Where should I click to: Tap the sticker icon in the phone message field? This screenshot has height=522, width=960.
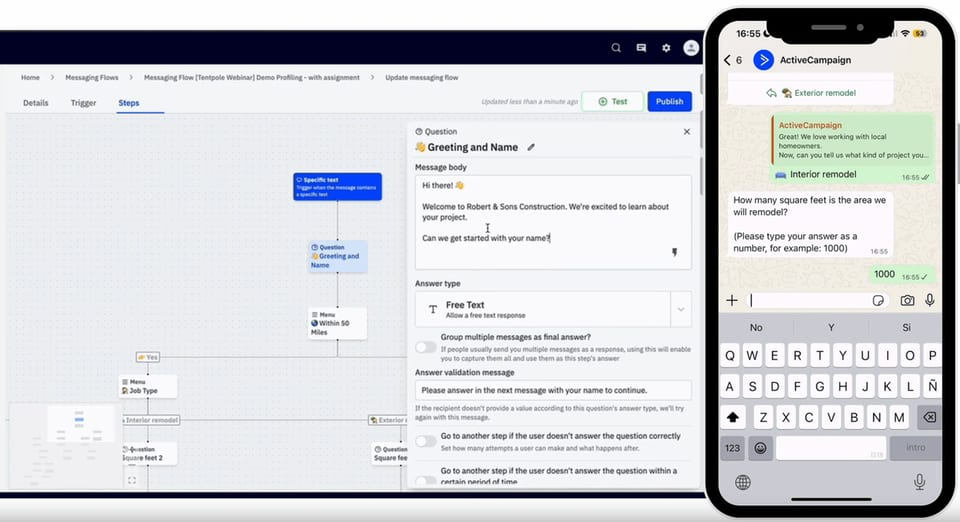pos(878,300)
